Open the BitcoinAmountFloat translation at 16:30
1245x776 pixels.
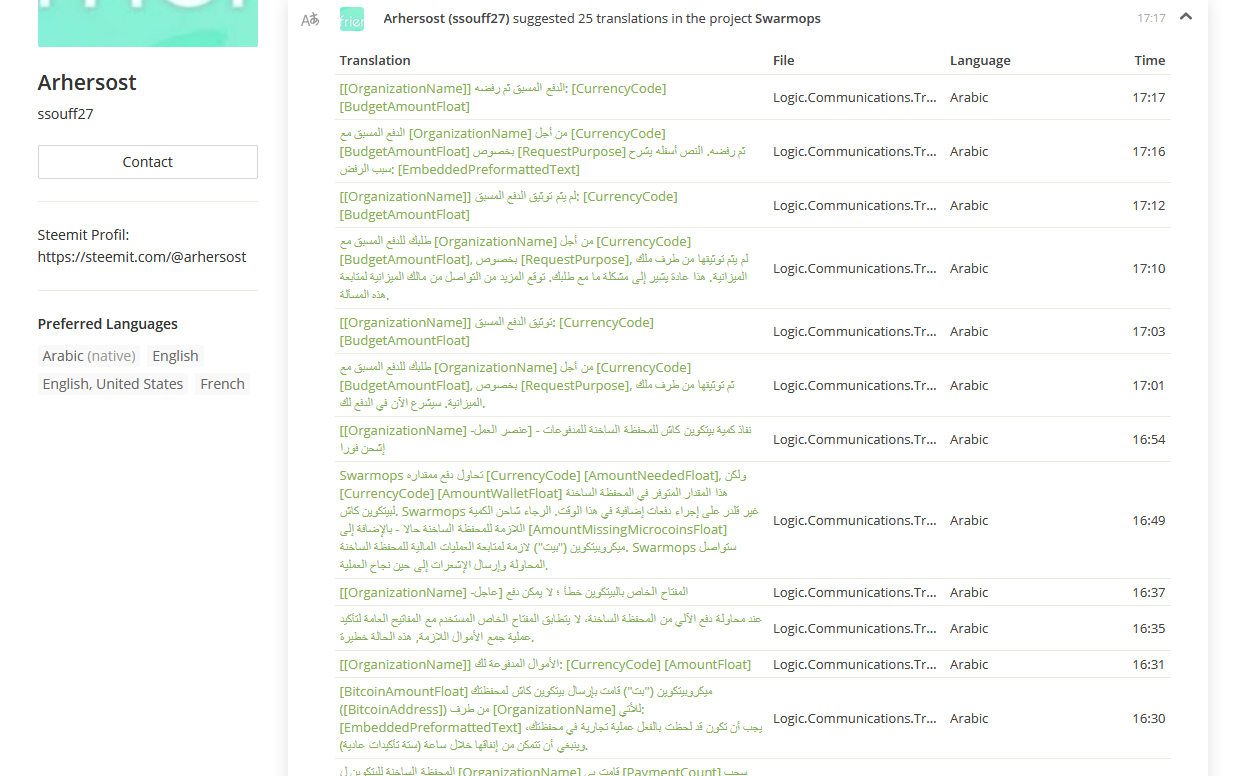click(551, 718)
